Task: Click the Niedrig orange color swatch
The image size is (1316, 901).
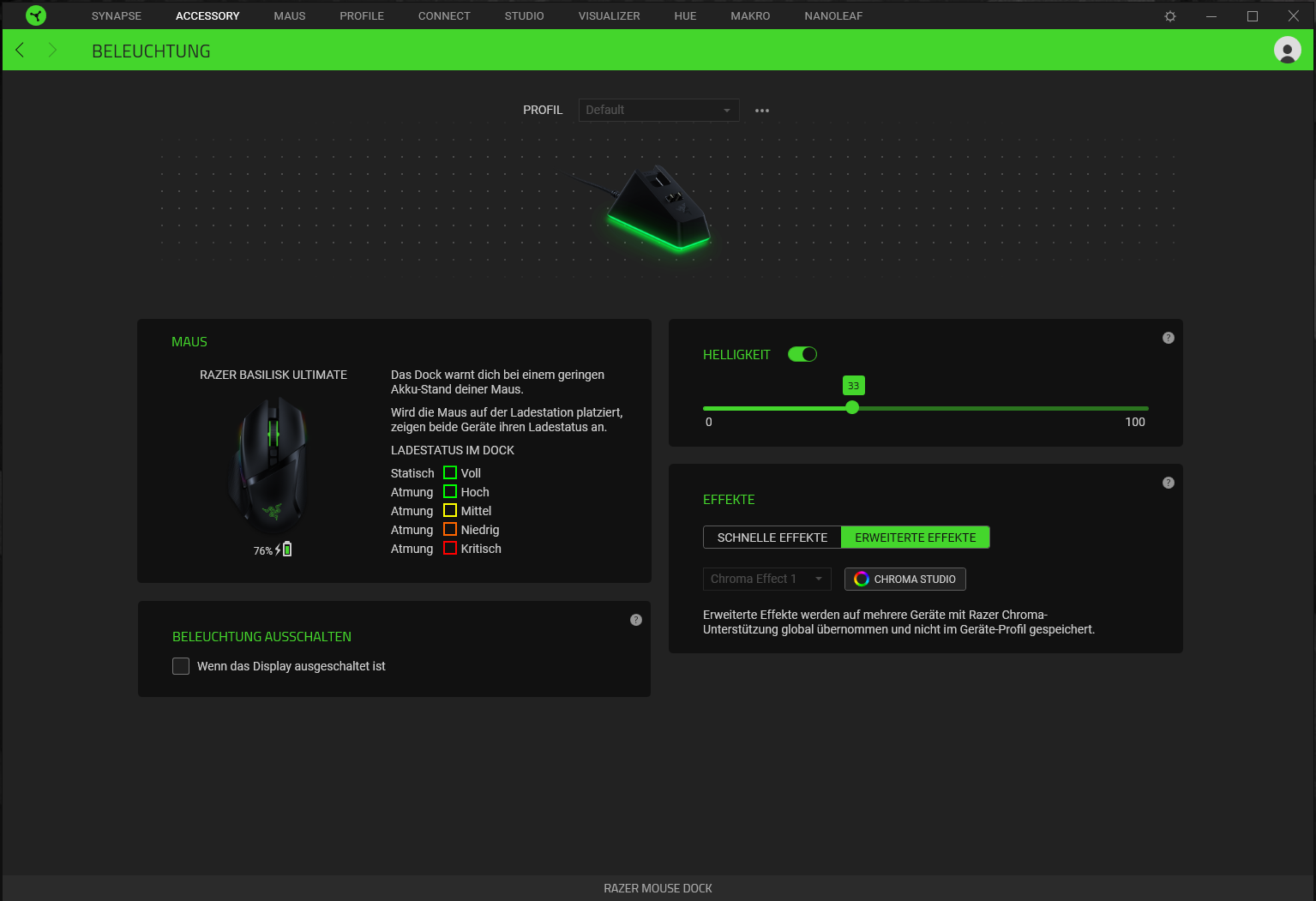Action: [x=450, y=529]
